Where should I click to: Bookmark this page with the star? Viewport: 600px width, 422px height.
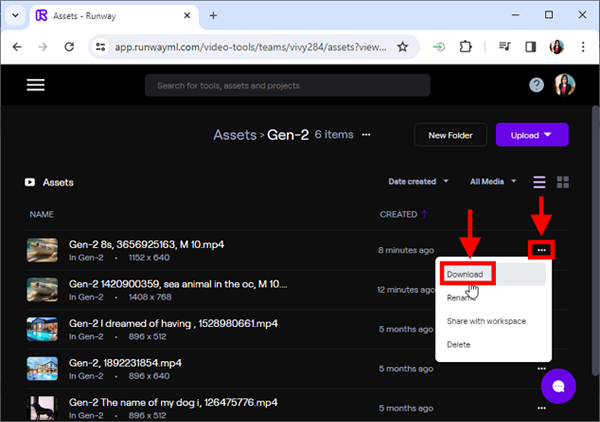tap(403, 47)
